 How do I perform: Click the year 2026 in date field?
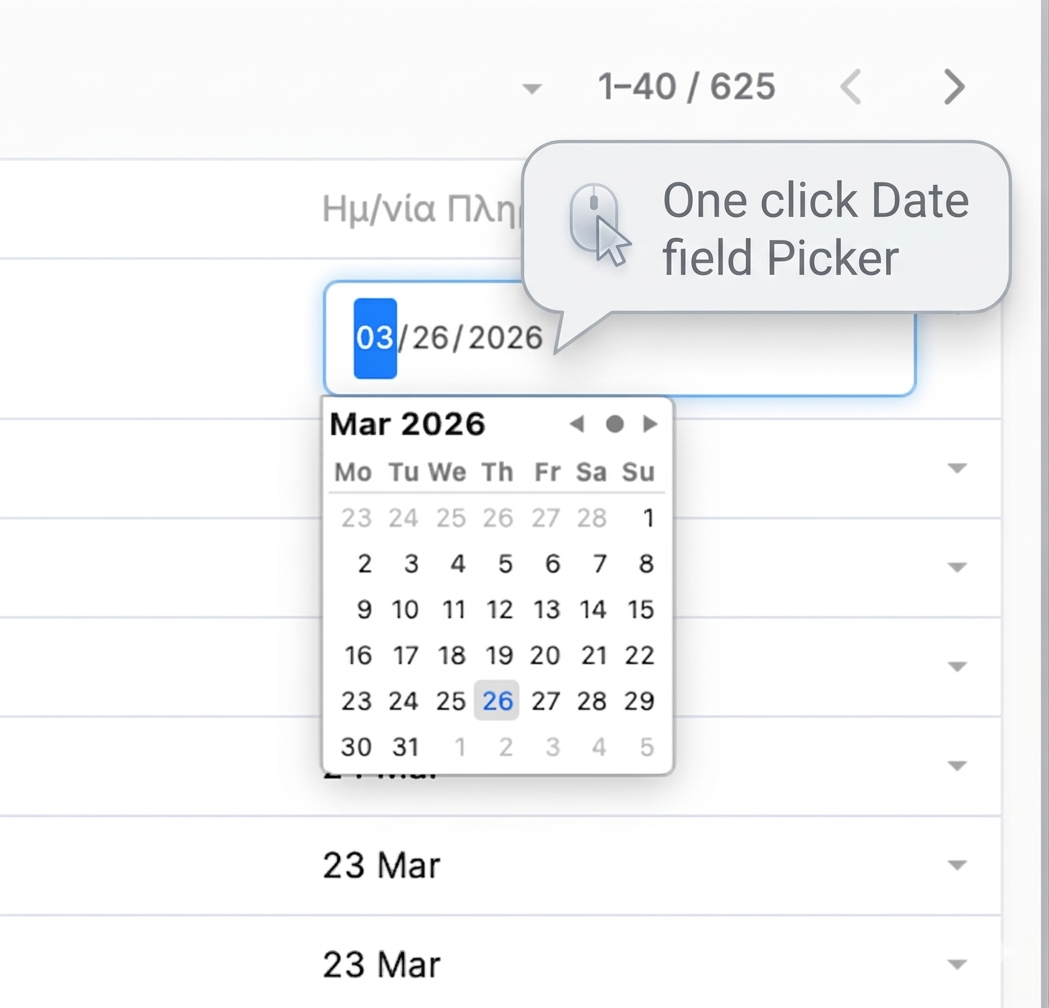click(x=505, y=338)
